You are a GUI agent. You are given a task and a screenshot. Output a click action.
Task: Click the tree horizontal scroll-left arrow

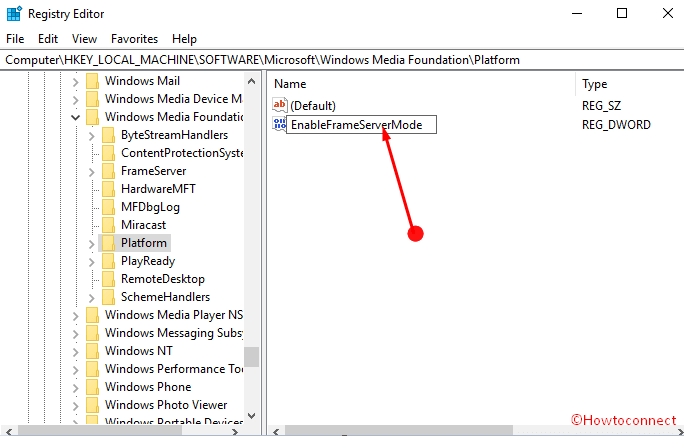[9, 432]
